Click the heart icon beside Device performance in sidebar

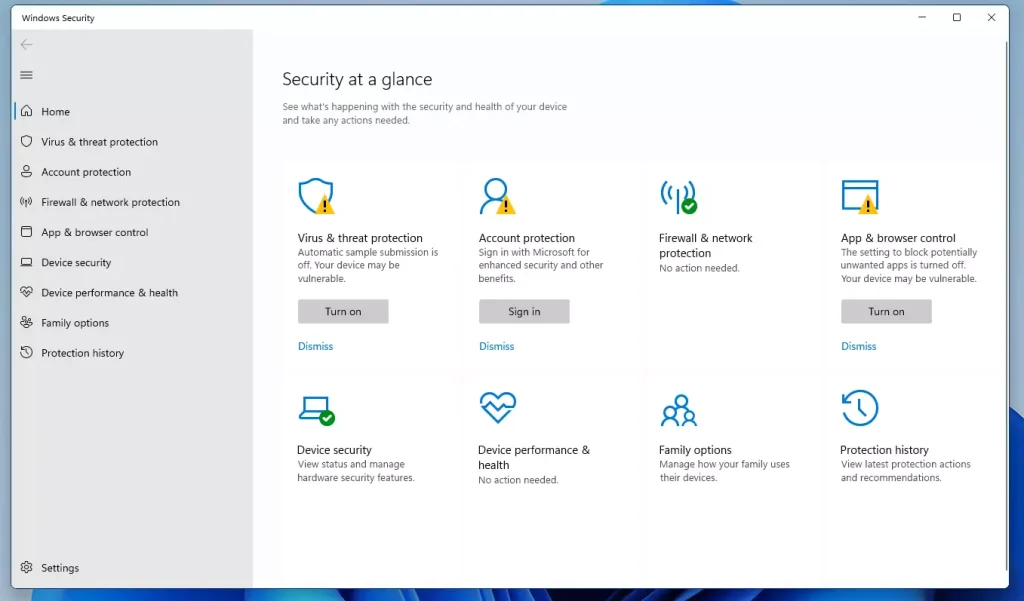(x=26, y=292)
